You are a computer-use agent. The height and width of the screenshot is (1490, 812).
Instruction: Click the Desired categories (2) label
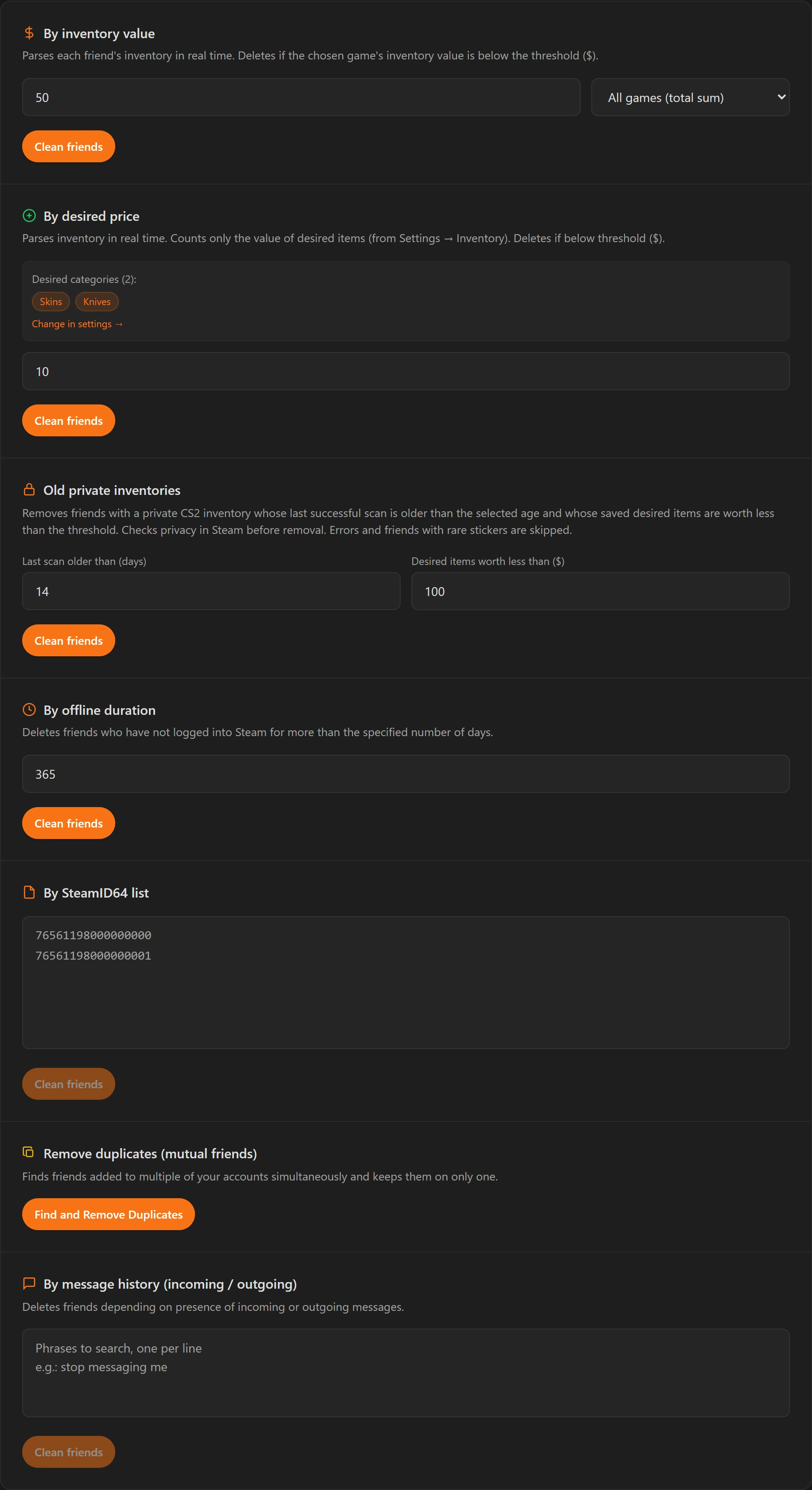click(84, 279)
